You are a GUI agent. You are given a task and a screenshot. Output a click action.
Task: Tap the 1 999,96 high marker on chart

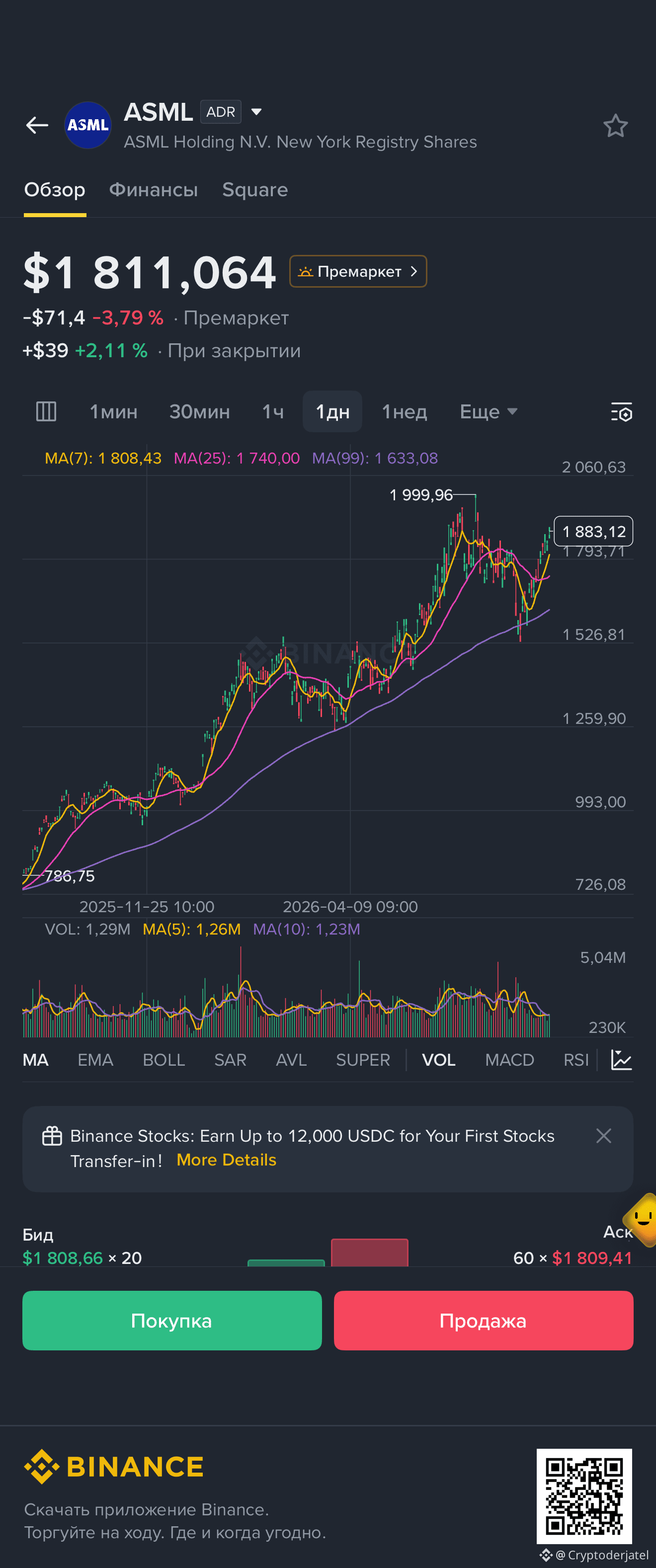pos(421,495)
